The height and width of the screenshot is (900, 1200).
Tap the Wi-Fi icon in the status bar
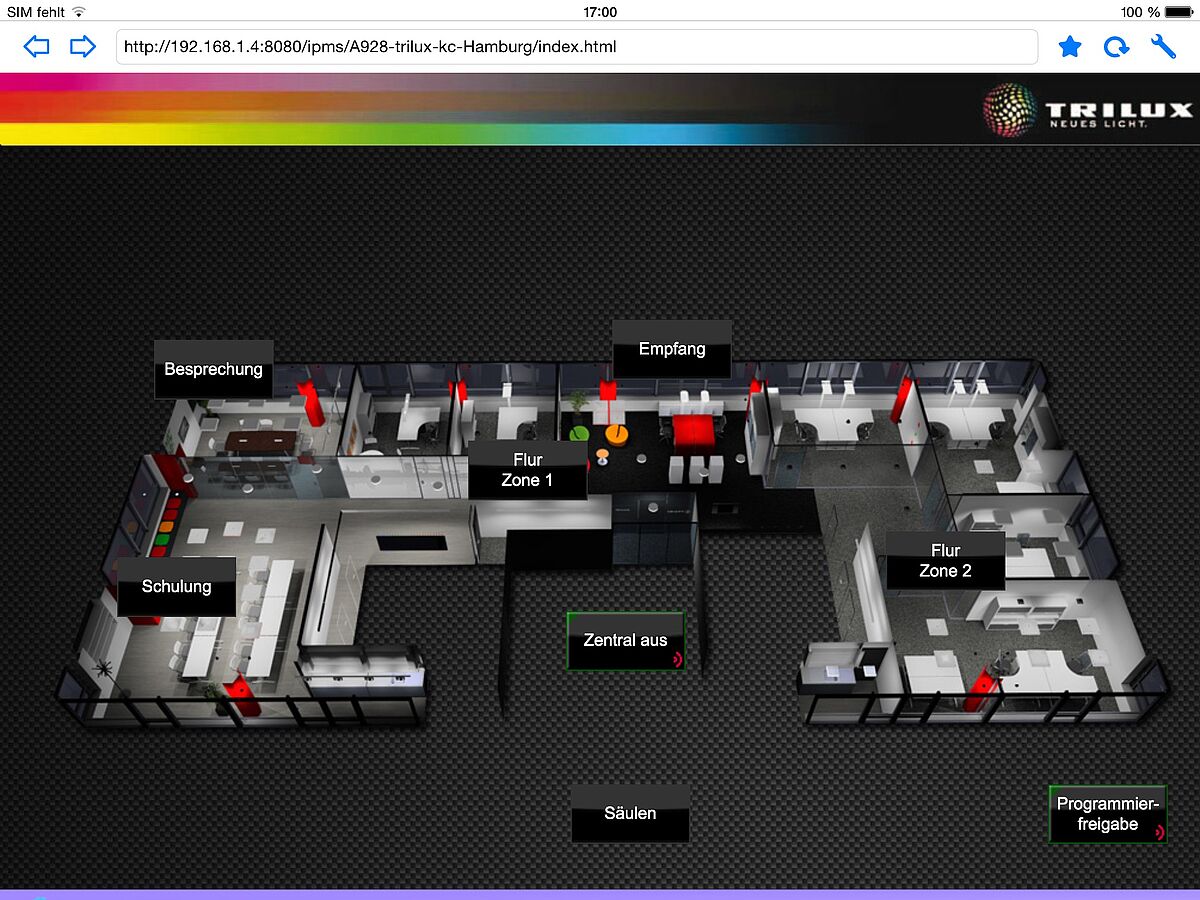[x=79, y=12]
